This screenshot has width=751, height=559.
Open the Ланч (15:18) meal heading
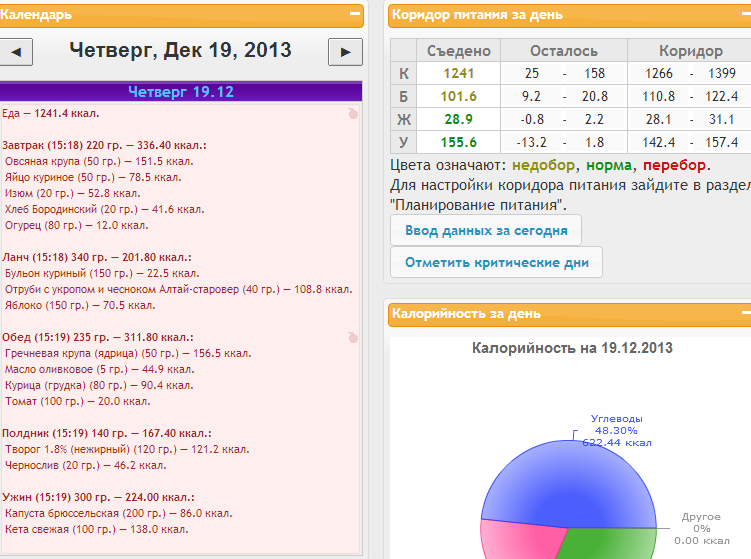tap(97, 257)
